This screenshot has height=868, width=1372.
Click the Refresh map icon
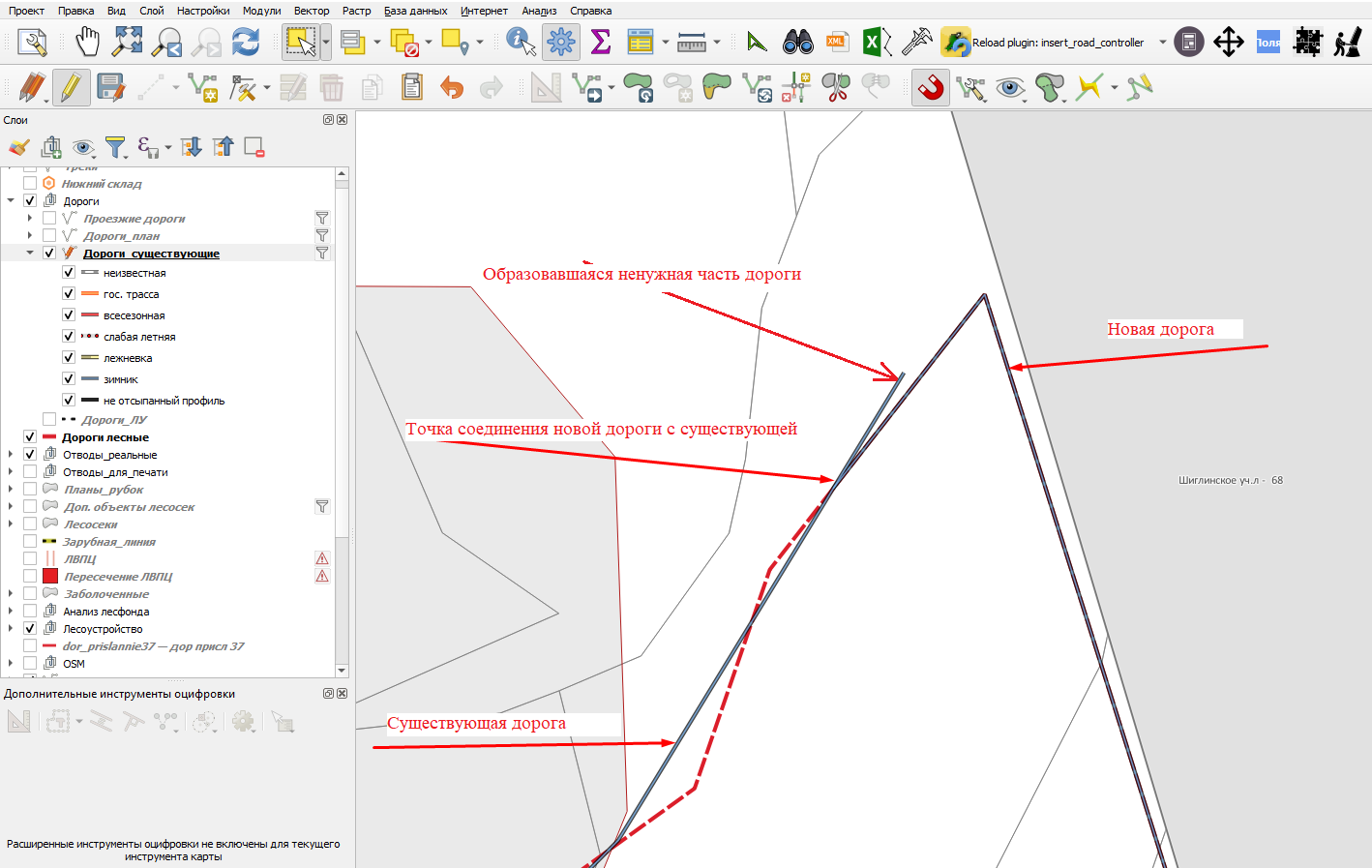point(246,42)
